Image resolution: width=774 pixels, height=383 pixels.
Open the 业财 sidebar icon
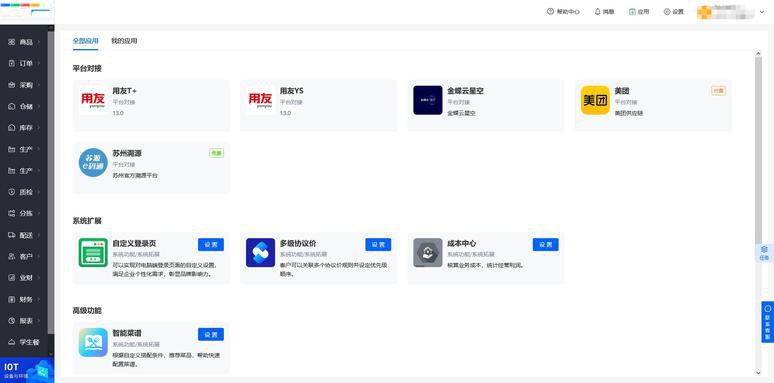pos(12,278)
